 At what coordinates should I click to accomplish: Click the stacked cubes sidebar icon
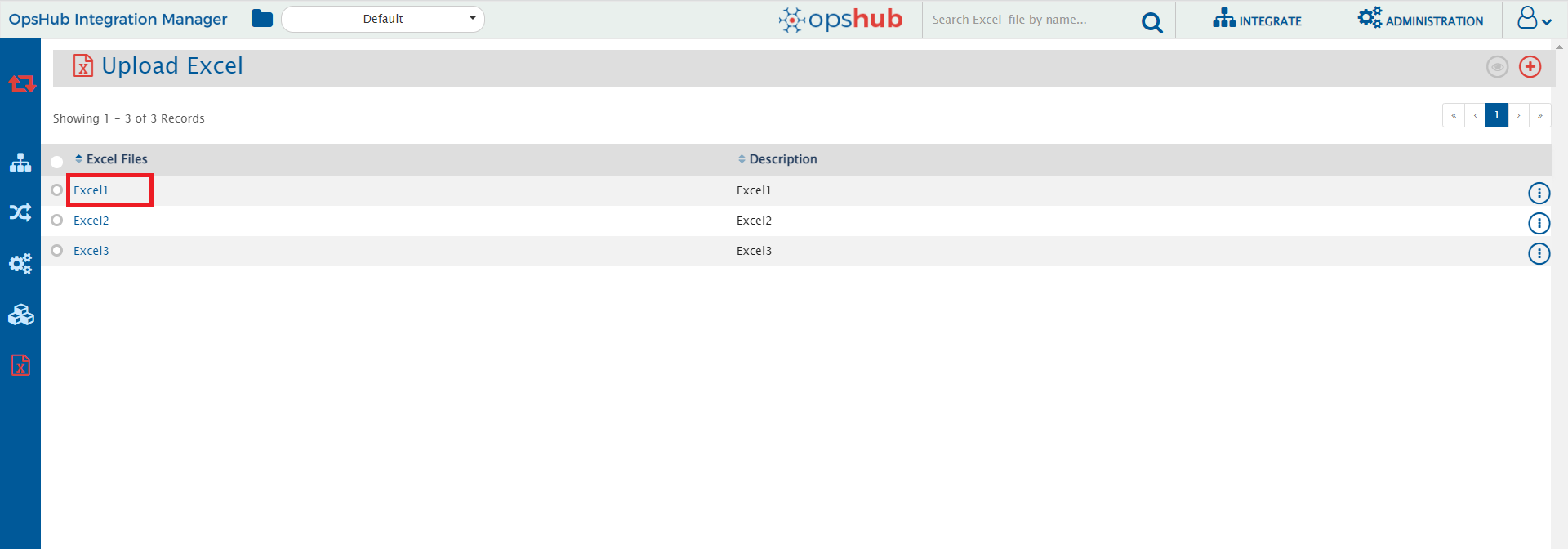tap(20, 315)
